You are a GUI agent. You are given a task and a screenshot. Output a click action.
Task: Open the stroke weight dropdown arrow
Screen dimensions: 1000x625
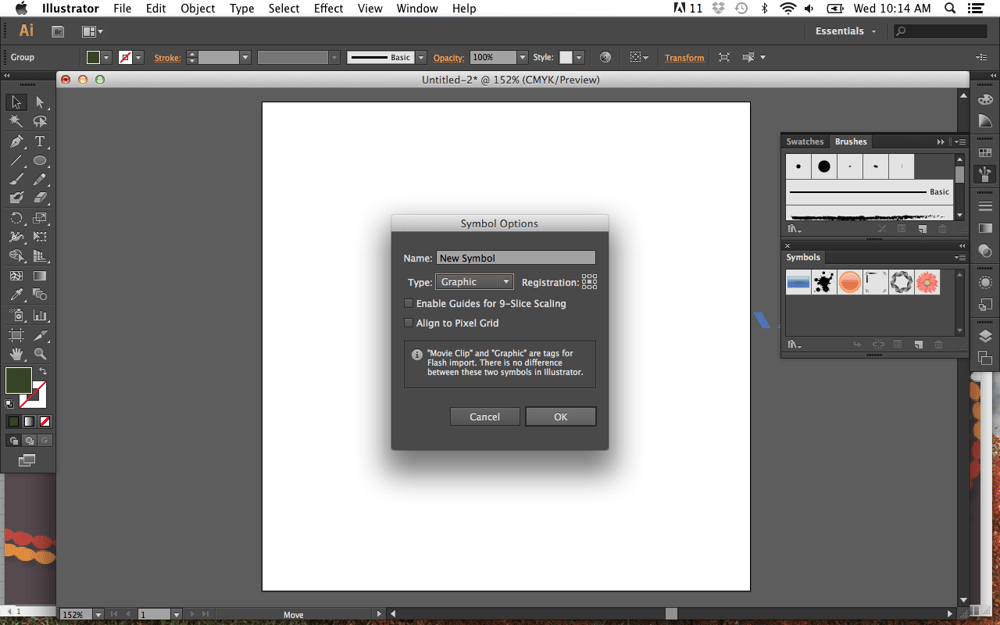pos(245,57)
